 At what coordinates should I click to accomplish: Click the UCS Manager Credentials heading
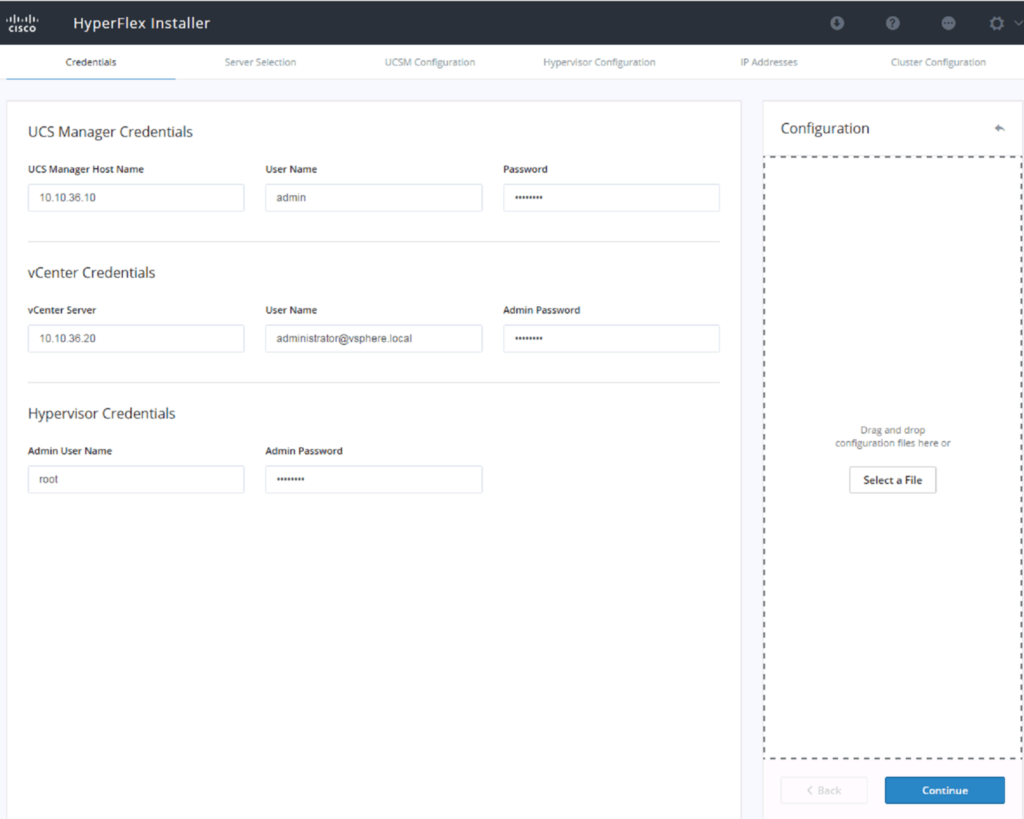pyautogui.click(x=110, y=131)
